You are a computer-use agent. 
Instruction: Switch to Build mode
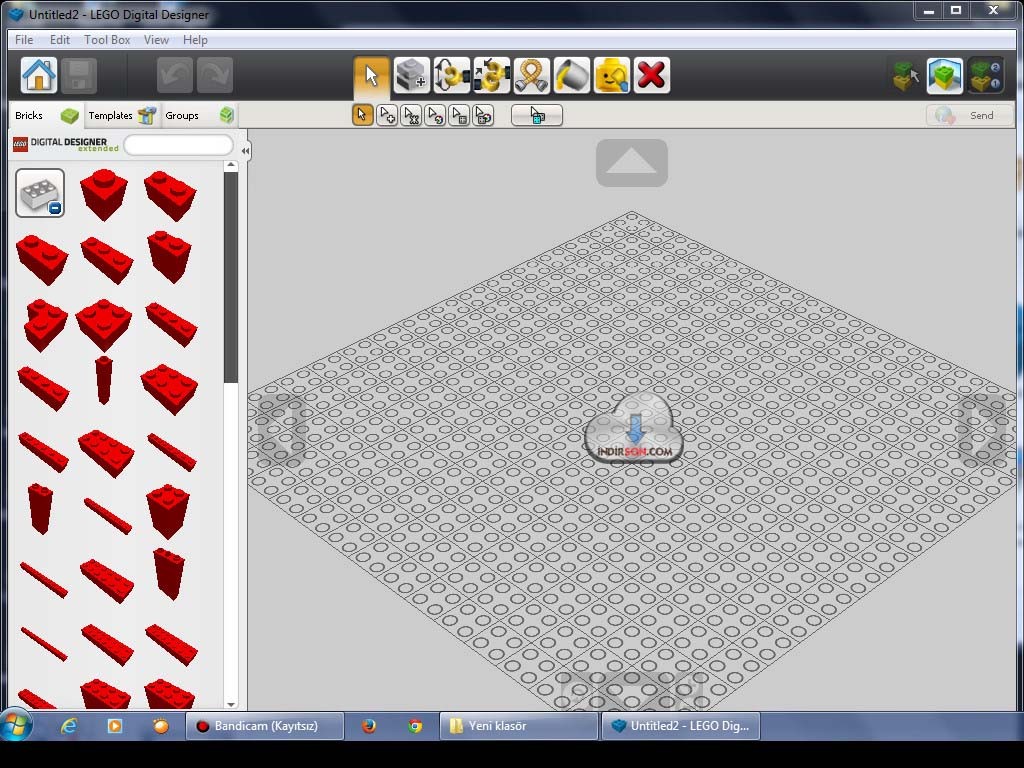coord(904,76)
